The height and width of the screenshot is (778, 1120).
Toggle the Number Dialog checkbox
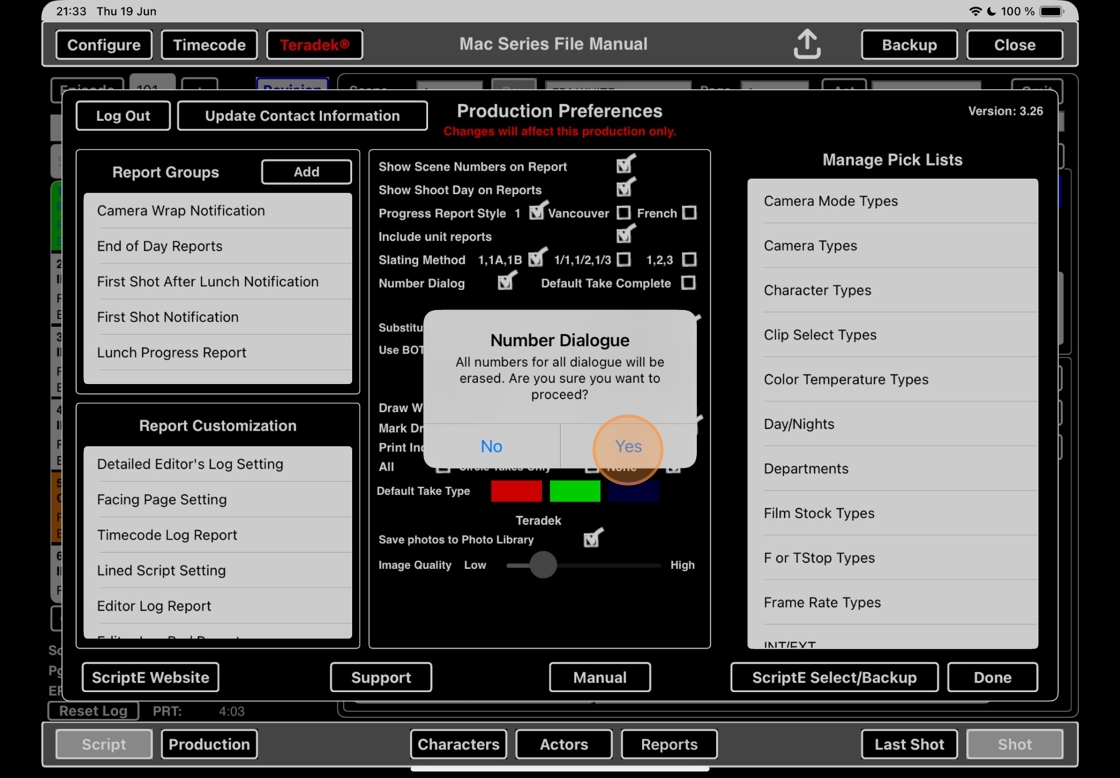click(506, 281)
